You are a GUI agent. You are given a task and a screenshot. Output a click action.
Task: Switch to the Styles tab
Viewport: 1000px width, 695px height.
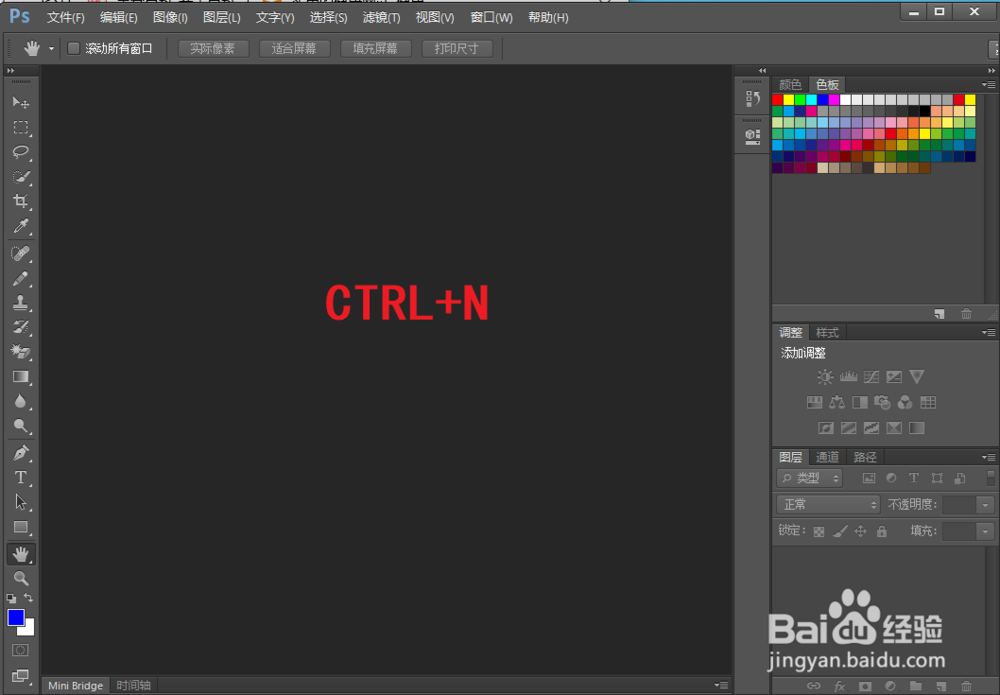(827, 332)
